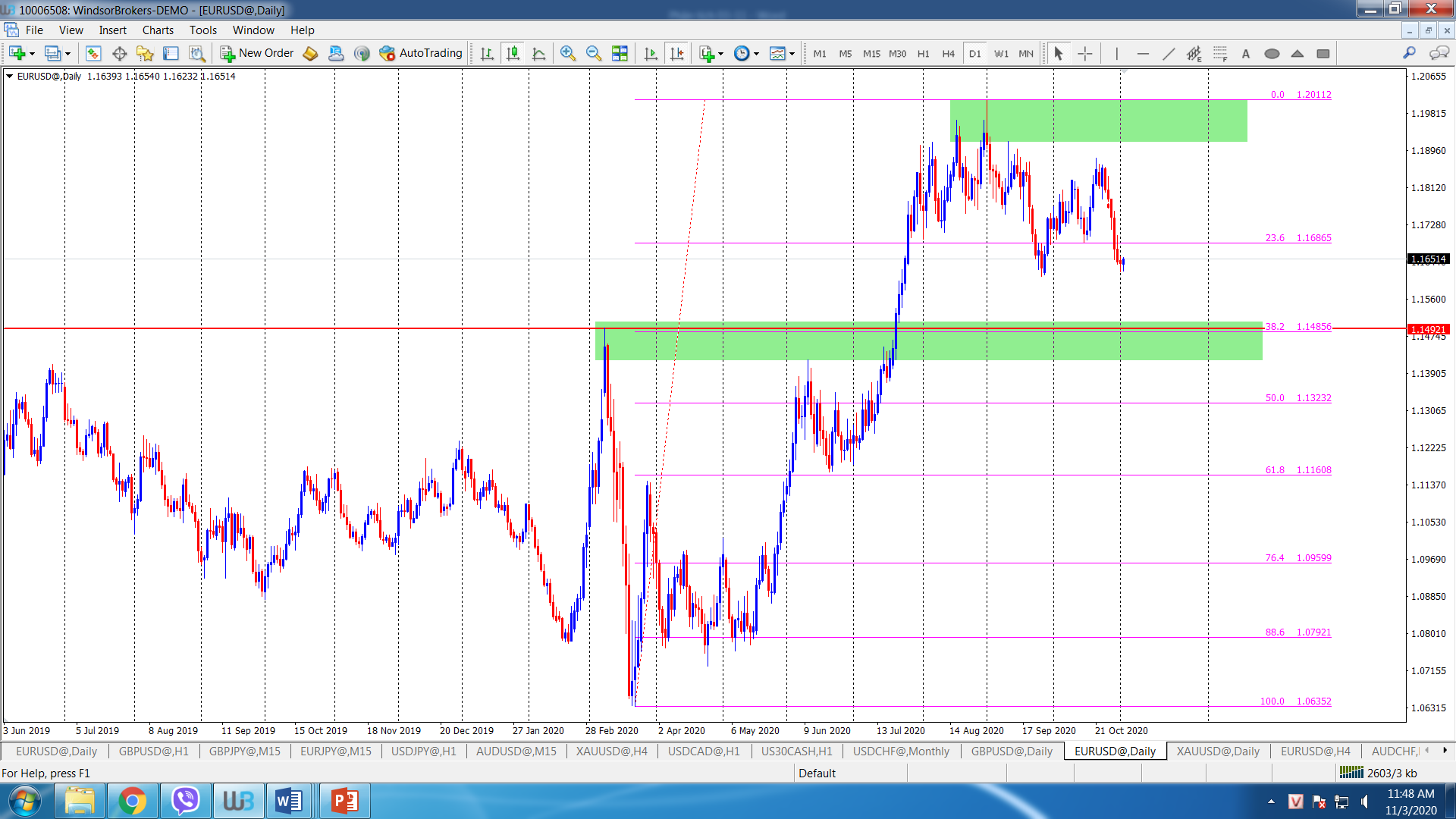Switch to the GBPJPY@,M15 chart tab
This screenshot has height=819, width=1456.
point(244,751)
